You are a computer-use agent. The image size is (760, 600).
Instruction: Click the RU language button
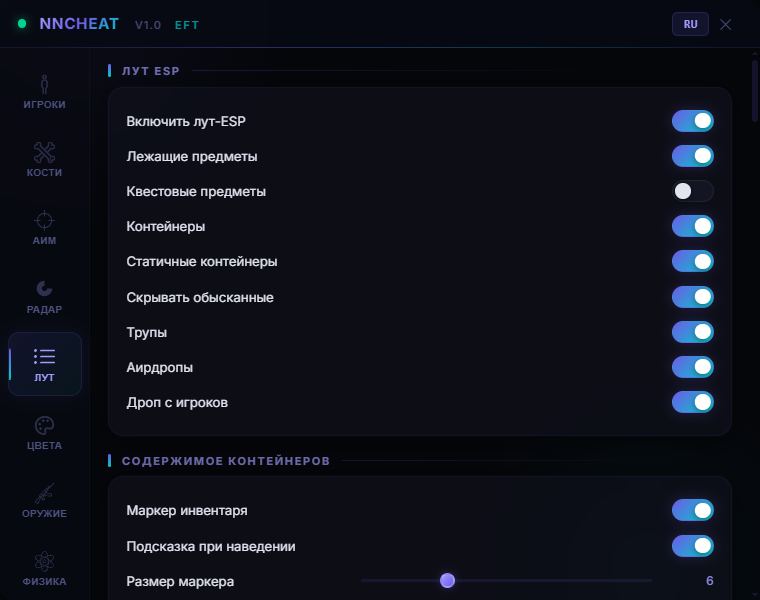point(690,24)
